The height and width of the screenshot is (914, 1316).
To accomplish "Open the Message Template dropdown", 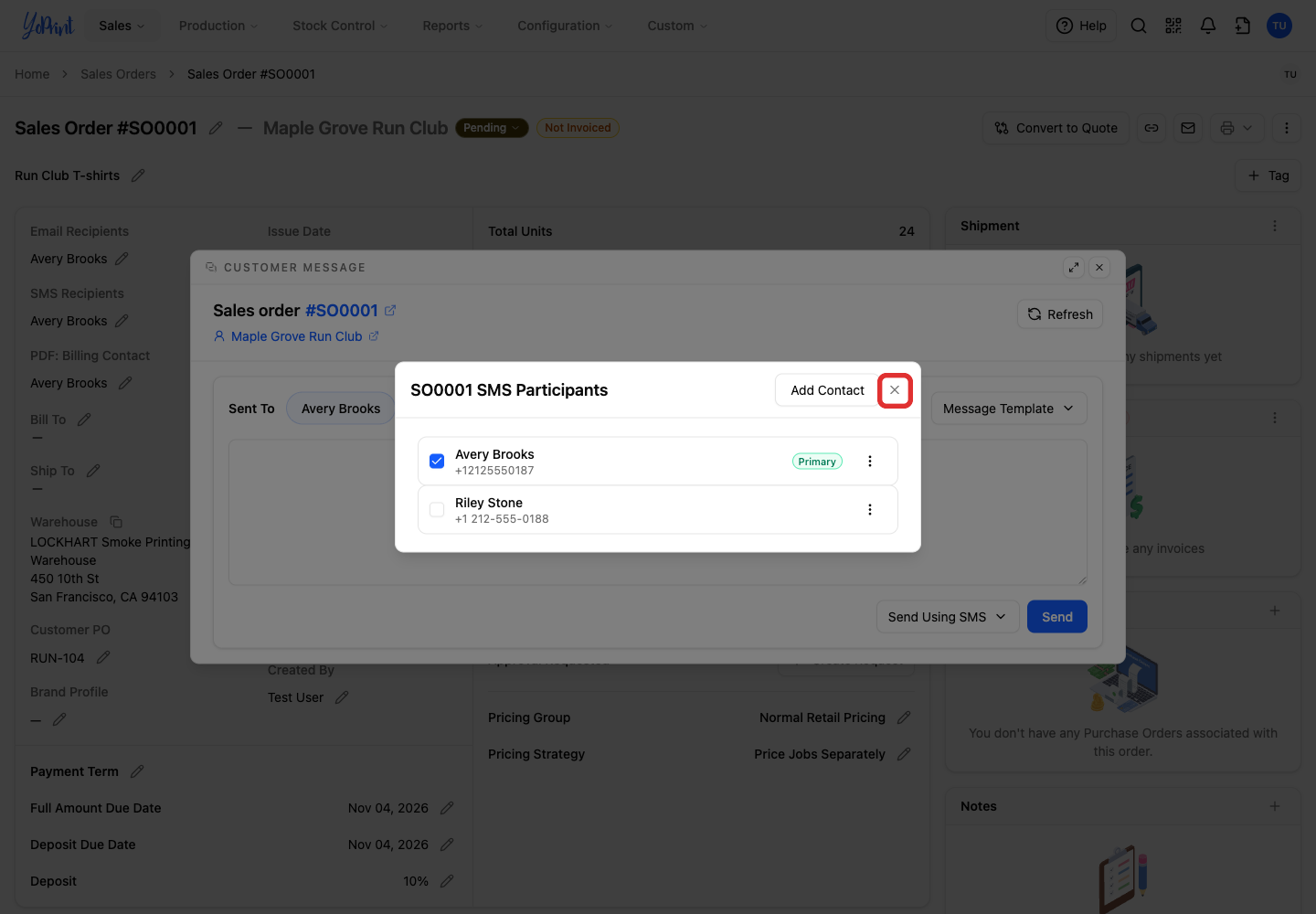I will 1009,409.
